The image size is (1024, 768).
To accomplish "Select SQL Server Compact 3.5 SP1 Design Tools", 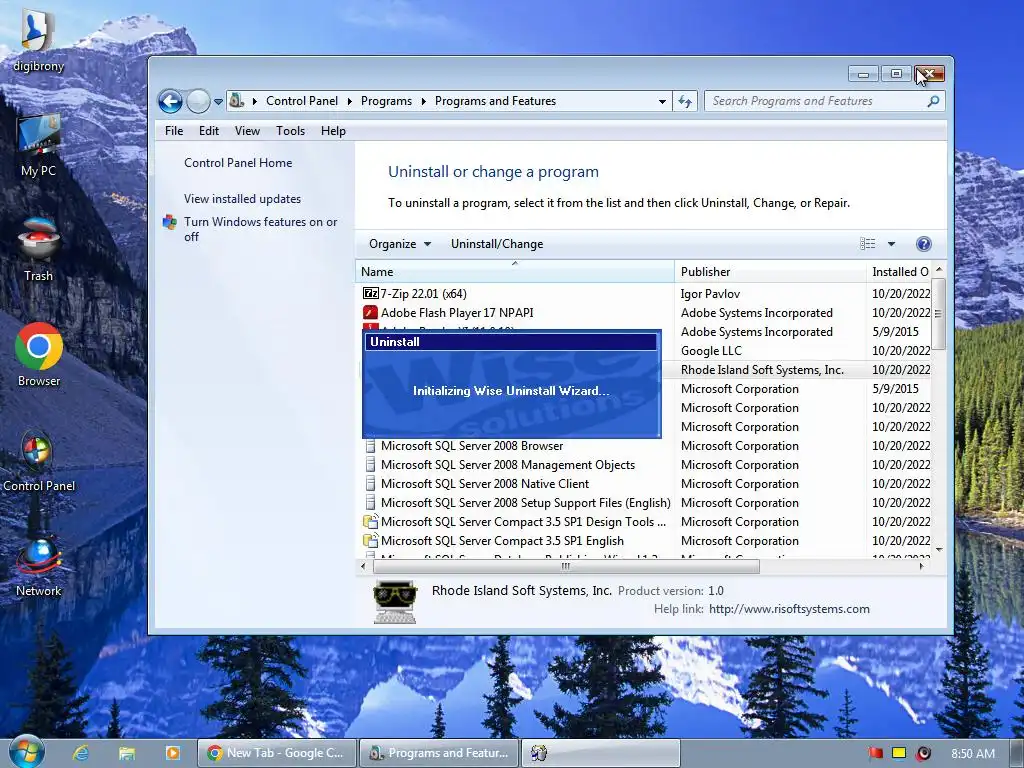I will [x=515, y=522].
